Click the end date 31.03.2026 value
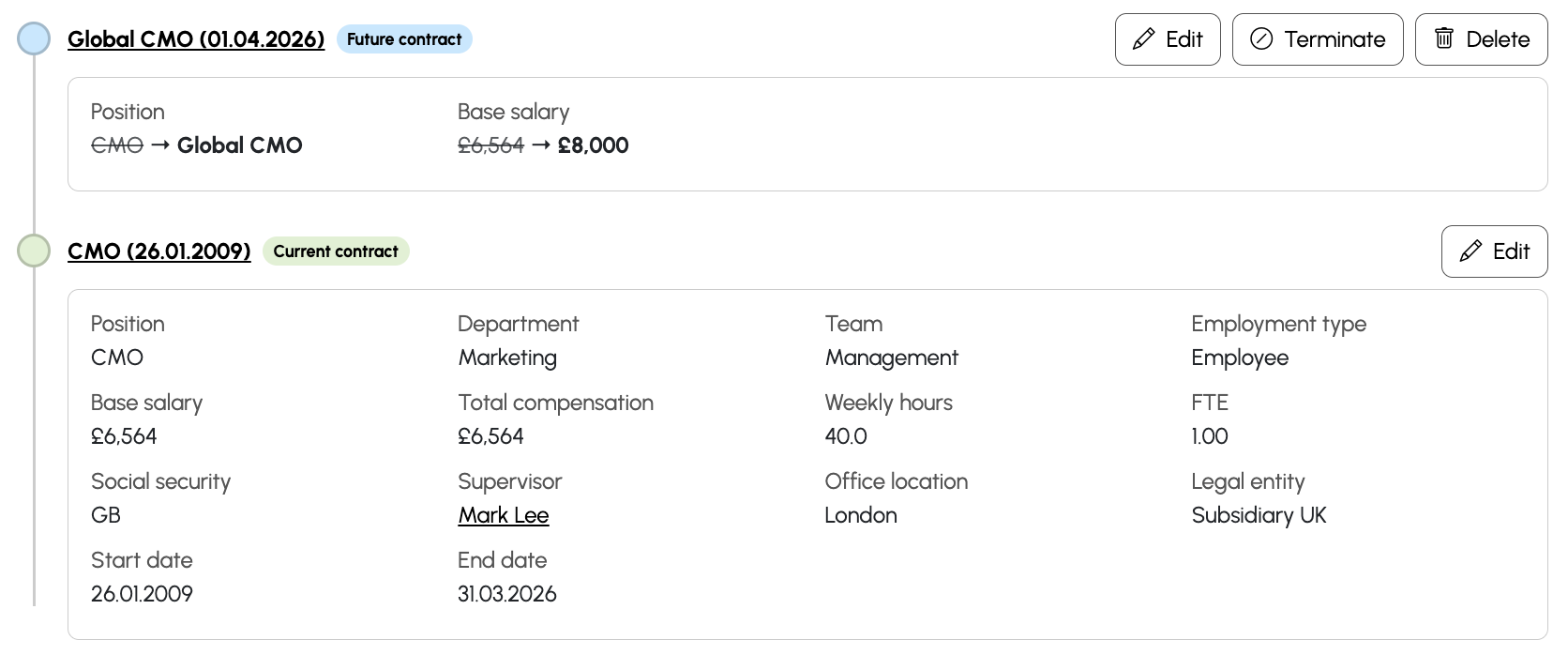 click(507, 594)
